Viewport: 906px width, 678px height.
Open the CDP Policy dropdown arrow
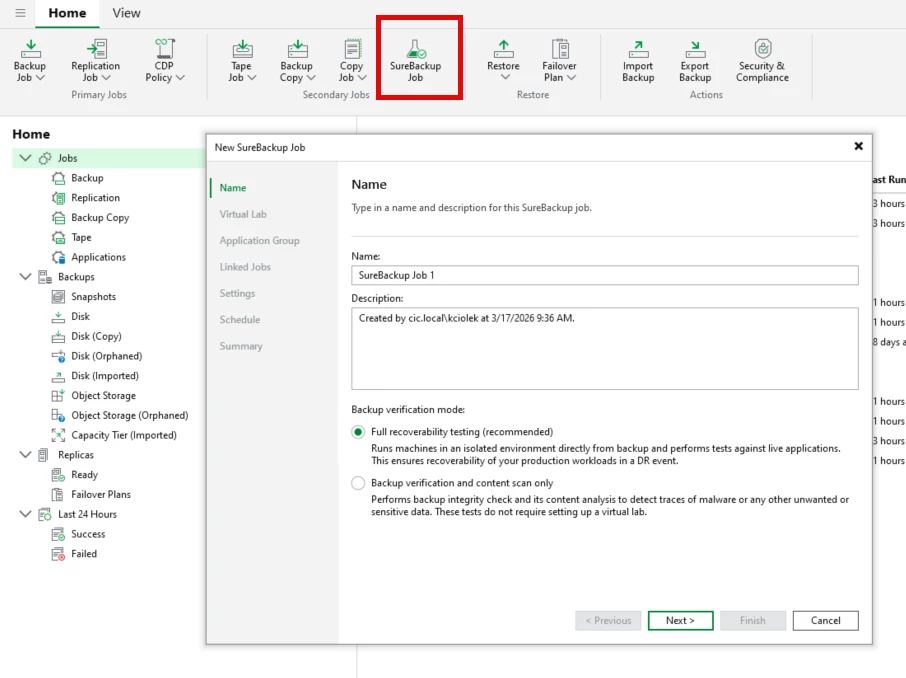point(180,77)
